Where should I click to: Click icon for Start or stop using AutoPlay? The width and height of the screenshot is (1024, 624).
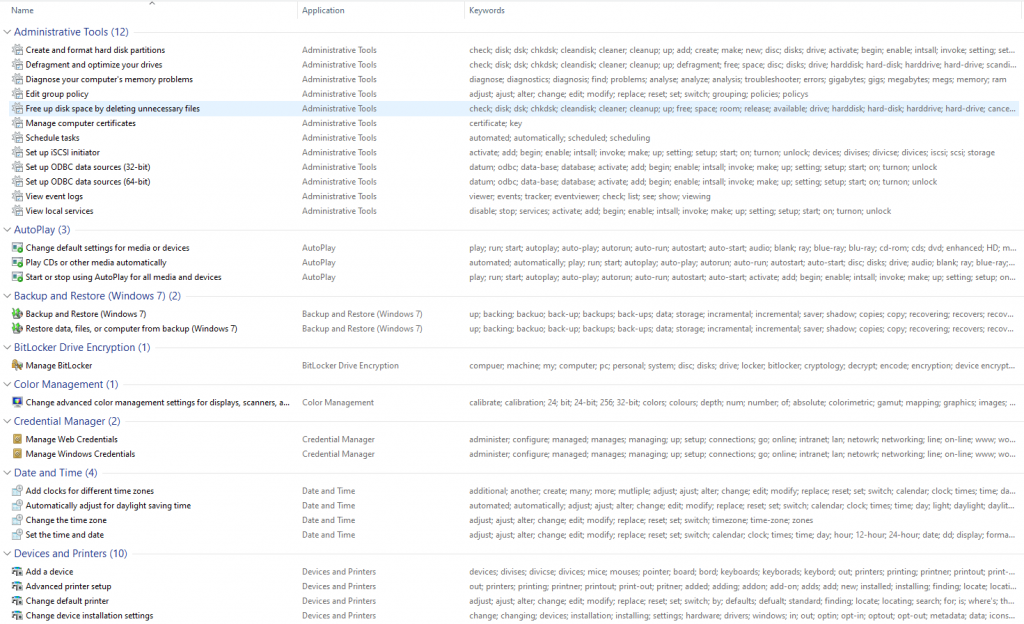pos(18,277)
